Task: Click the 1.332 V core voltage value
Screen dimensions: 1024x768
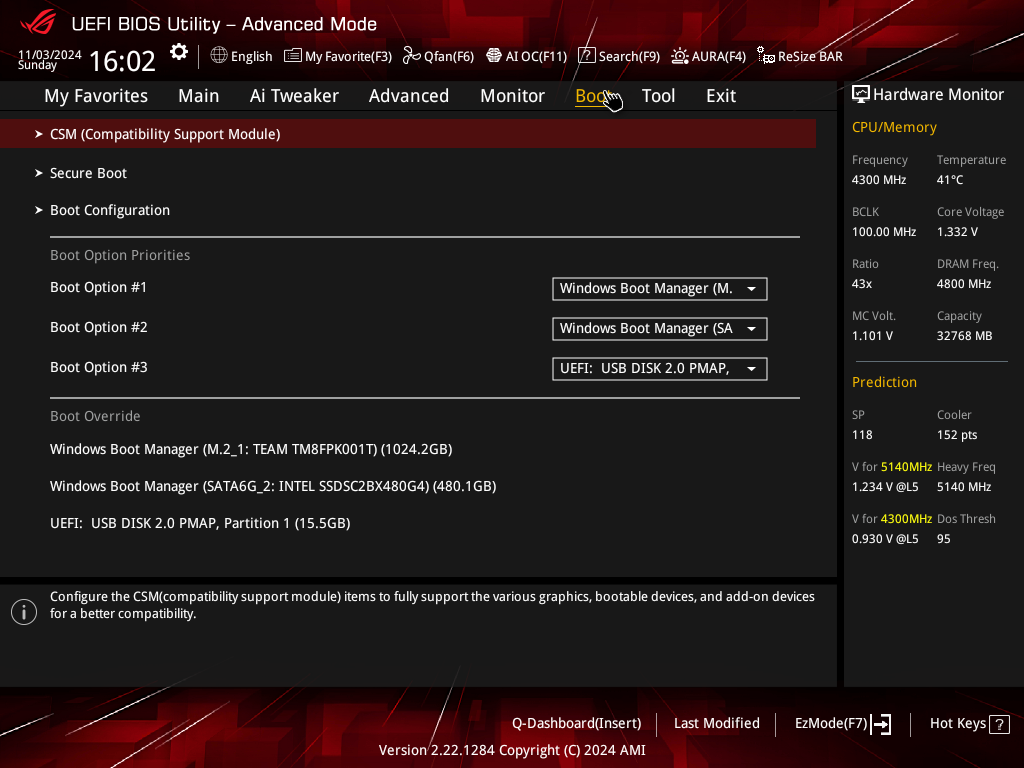Action: (x=957, y=232)
